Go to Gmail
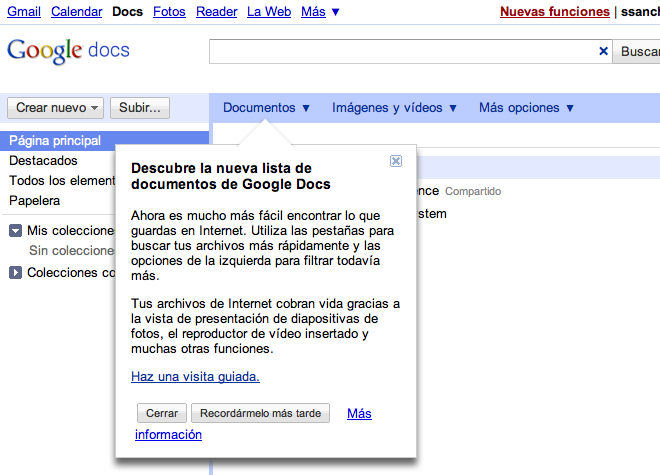This screenshot has height=475, width=660. 24,12
